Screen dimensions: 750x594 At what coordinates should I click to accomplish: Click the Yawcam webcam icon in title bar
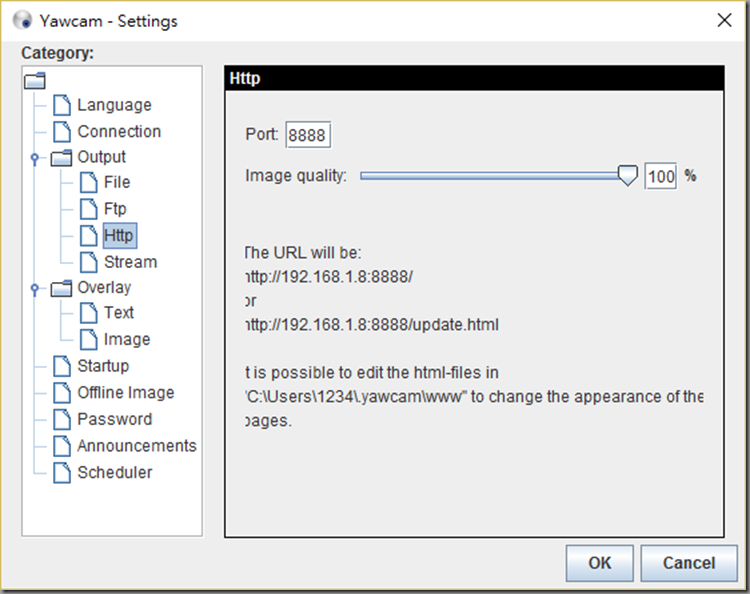click(x=22, y=21)
